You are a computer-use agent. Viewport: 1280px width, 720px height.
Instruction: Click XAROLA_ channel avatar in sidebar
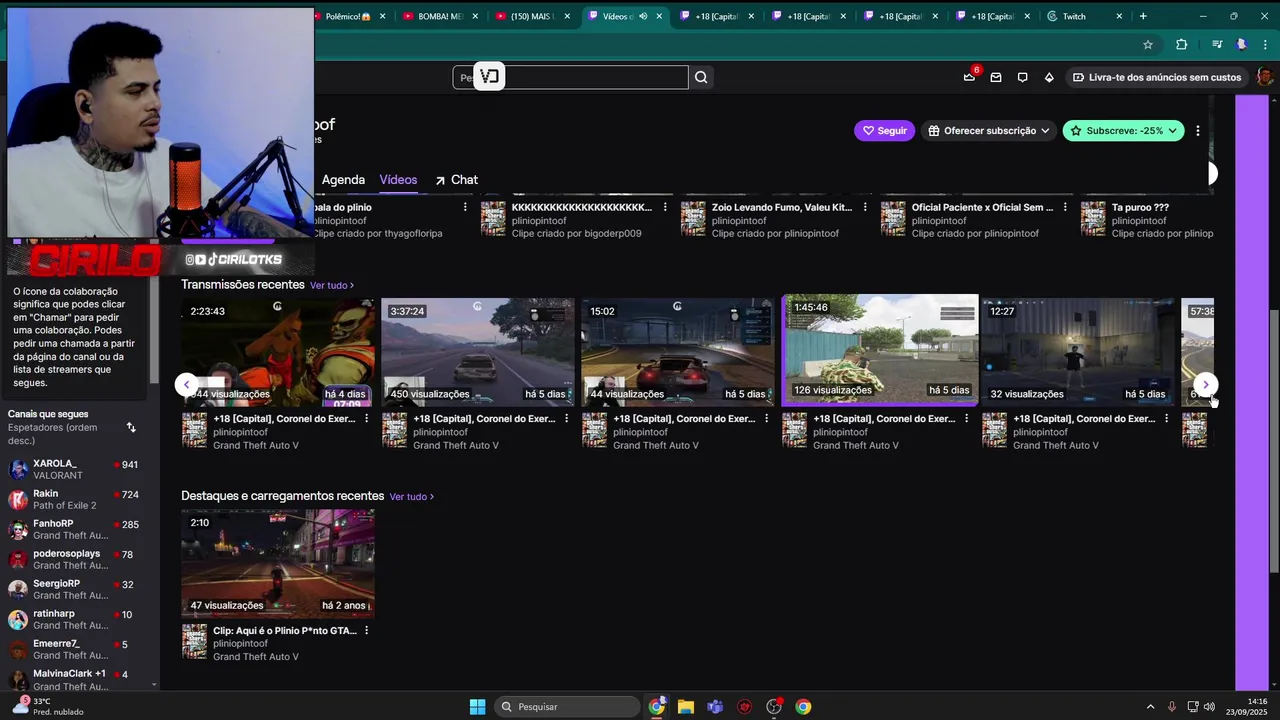point(18,470)
